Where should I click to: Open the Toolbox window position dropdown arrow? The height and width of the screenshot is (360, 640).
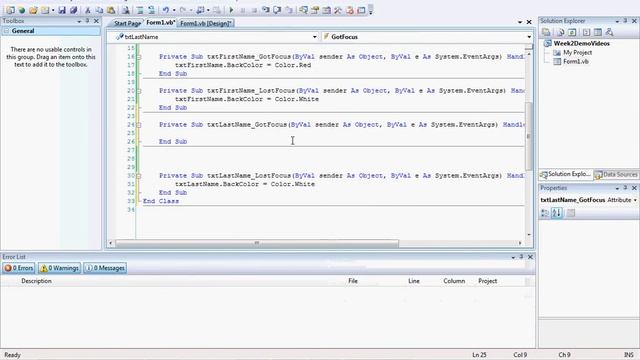tap(79, 21)
